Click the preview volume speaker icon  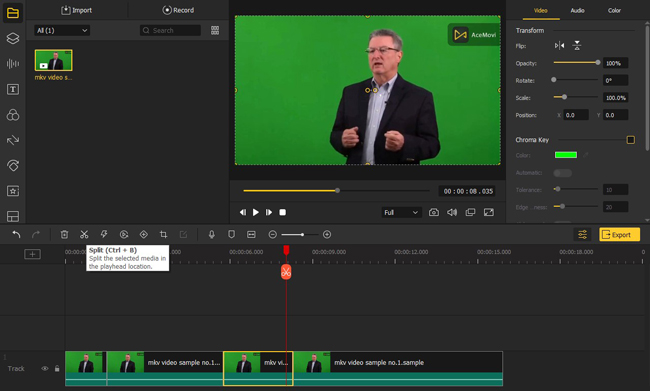click(452, 212)
